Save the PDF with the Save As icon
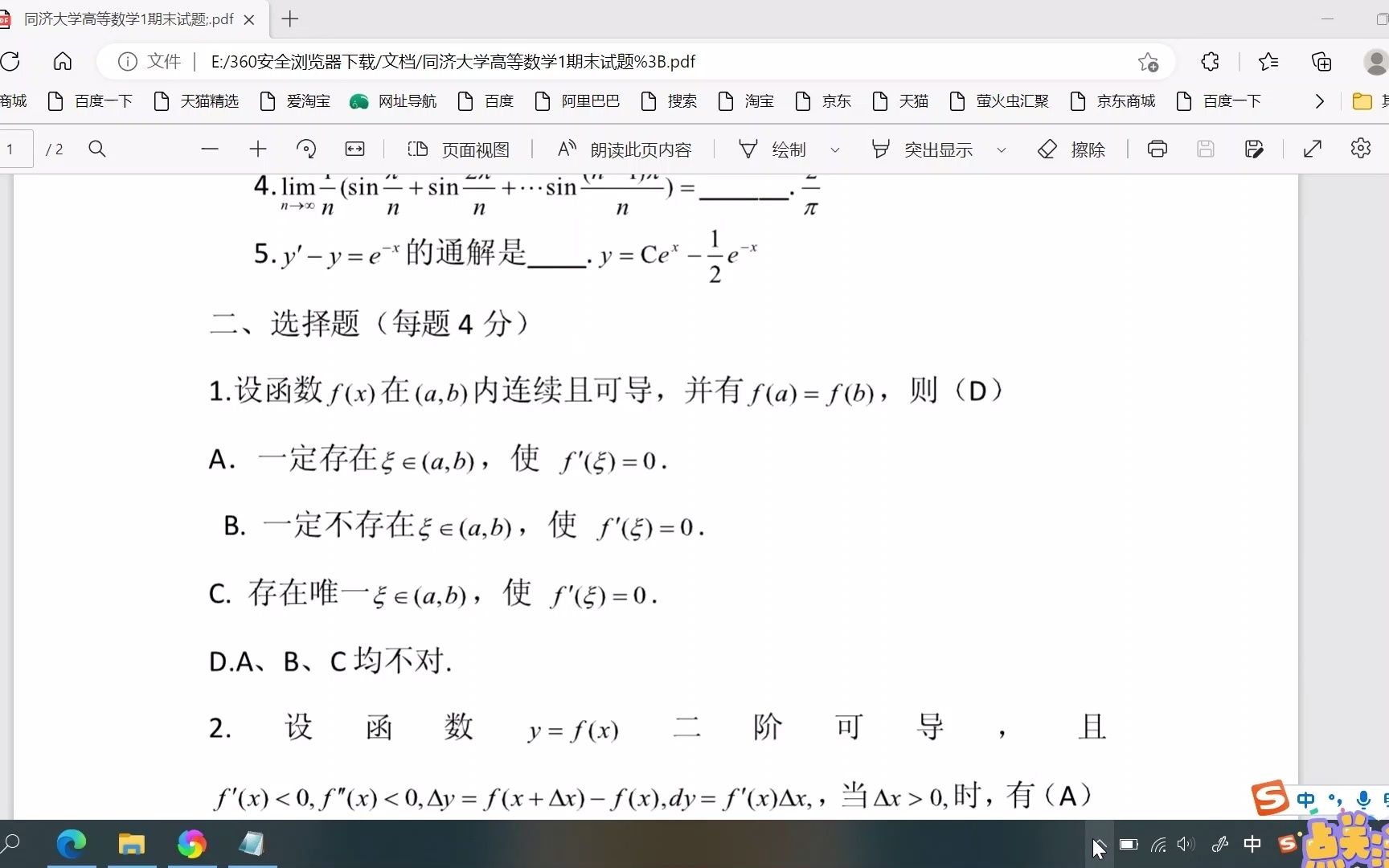Screen dimensions: 1389x868 1254,149
